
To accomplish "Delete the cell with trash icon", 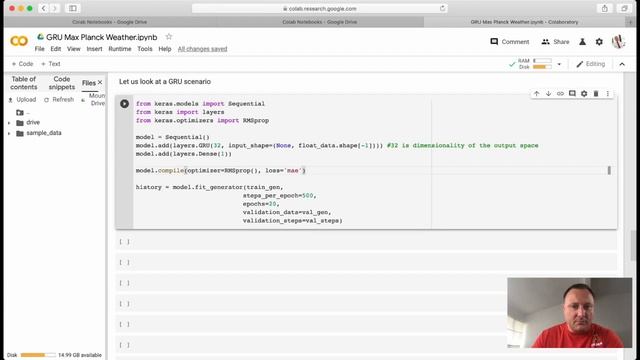I will pos(596,94).
